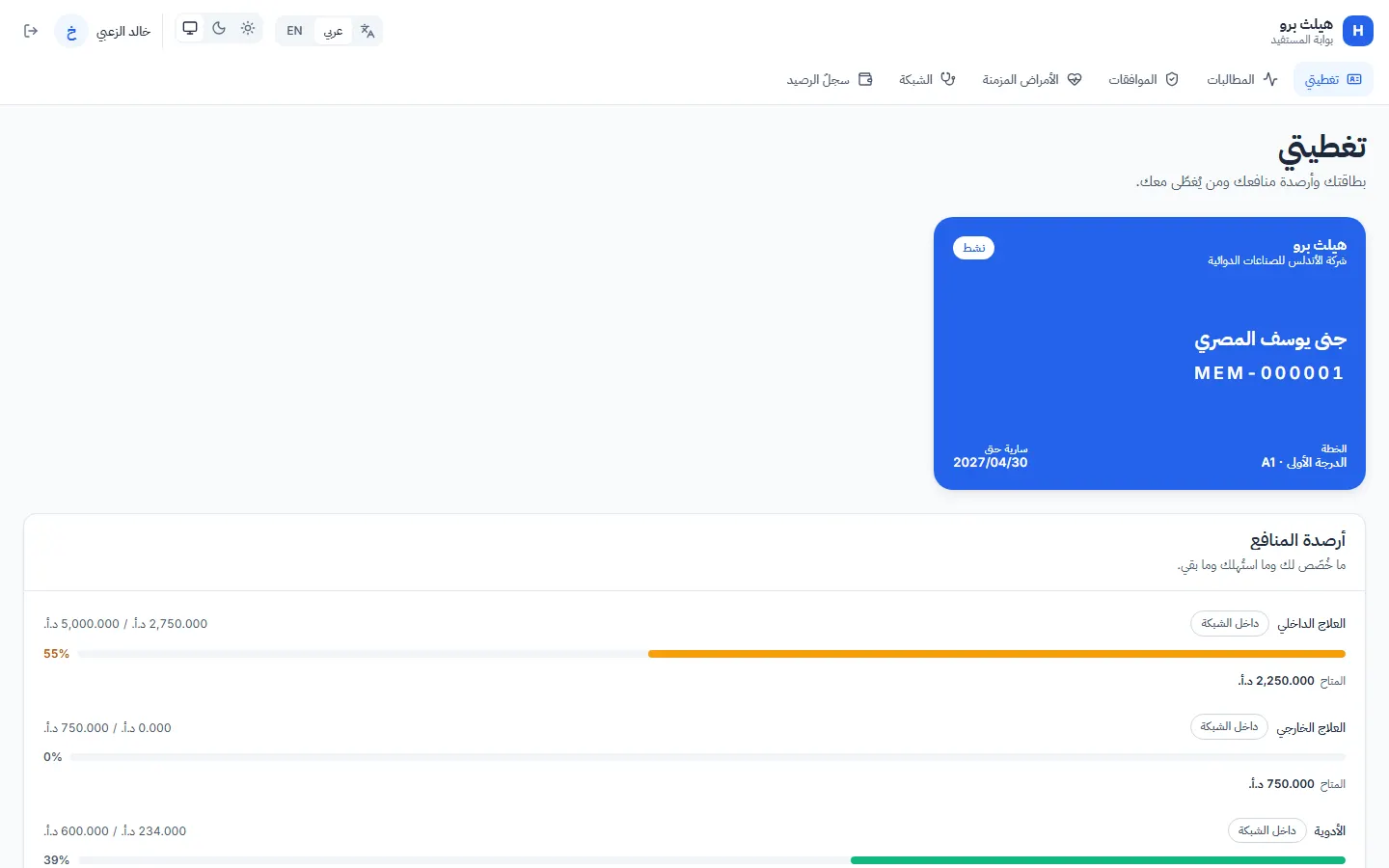Switch to the الأمراض المزمنة tab
The width and height of the screenshot is (1389, 868).
tap(1032, 79)
